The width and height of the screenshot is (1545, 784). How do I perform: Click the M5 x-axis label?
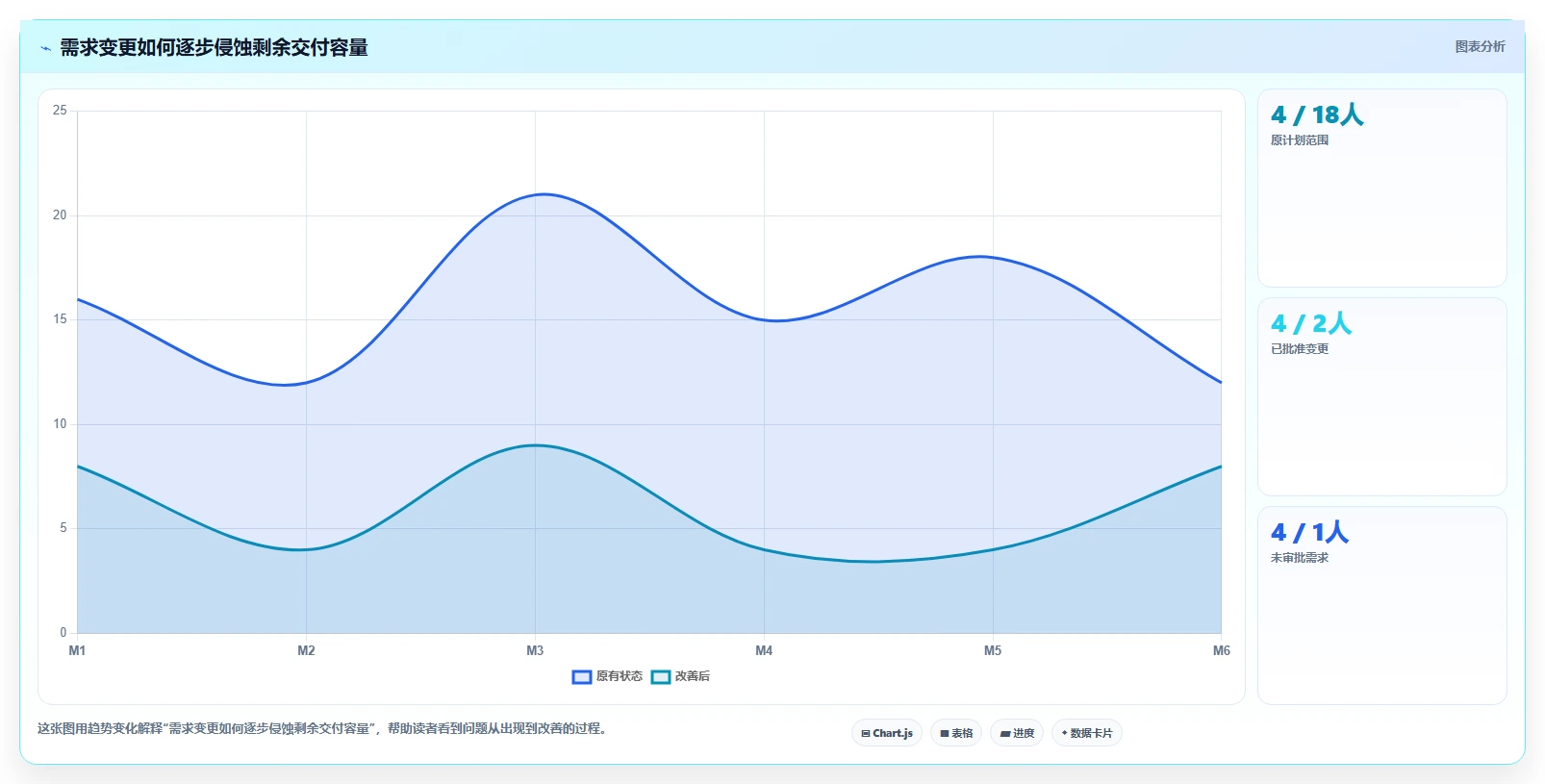point(993,651)
